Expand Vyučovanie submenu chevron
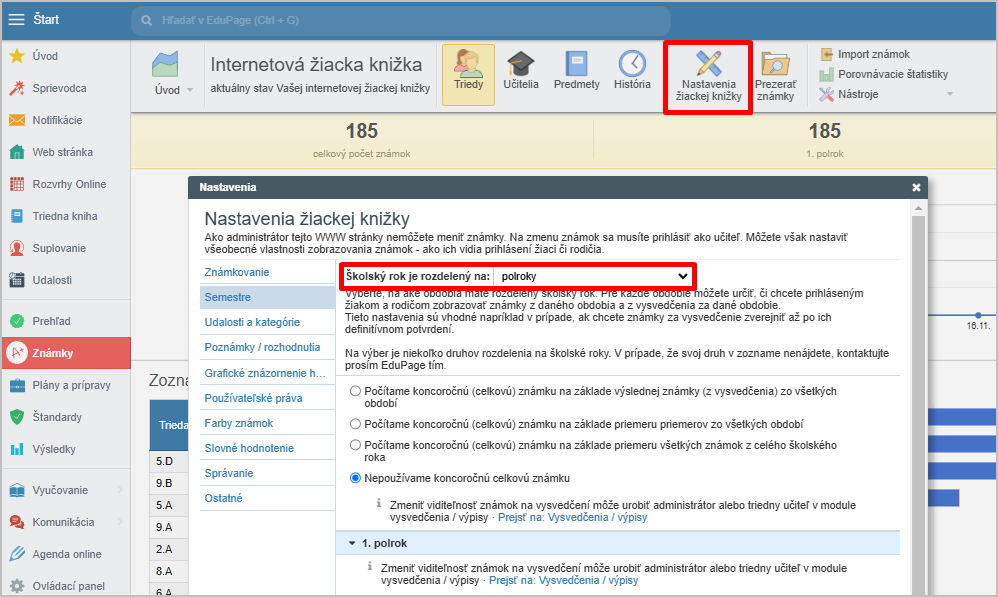The height and width of the screenshot is (597, 998). point(120,490)
